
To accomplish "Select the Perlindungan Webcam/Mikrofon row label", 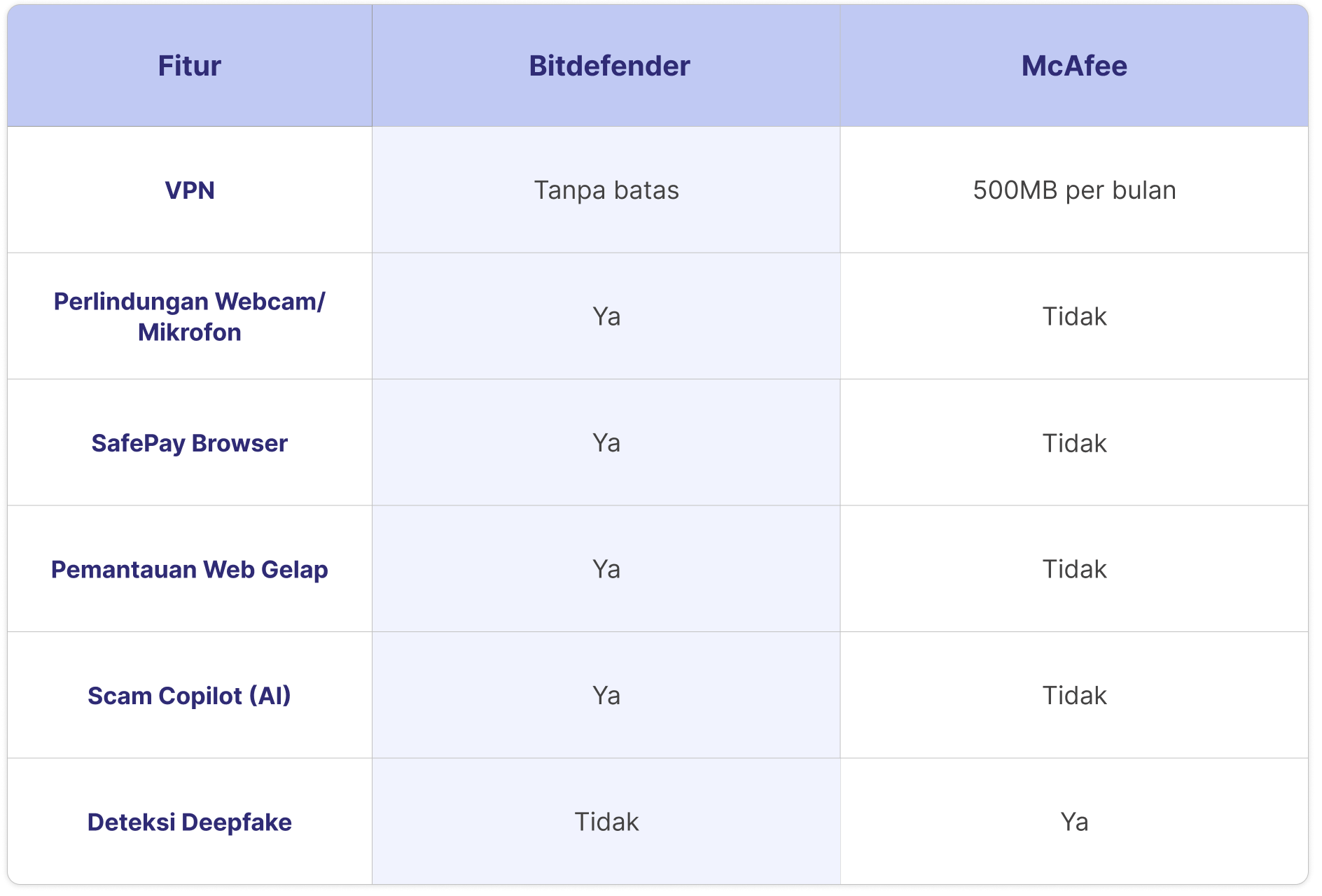I will [189, 316].
